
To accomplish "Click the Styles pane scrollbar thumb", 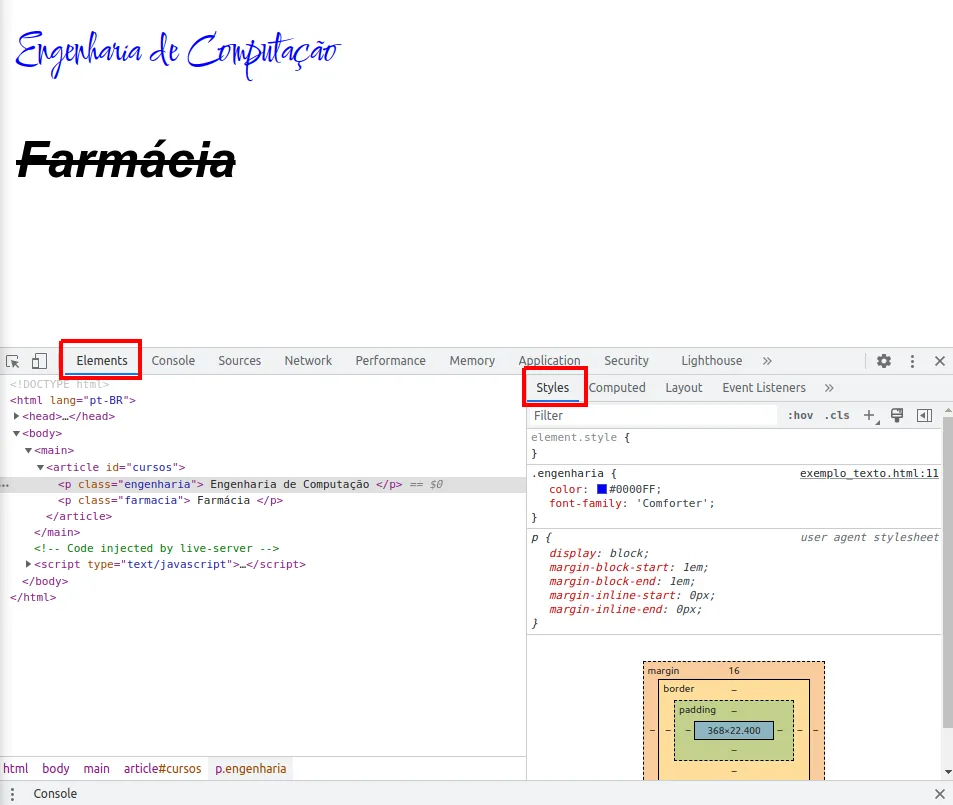I will (948, 572).
